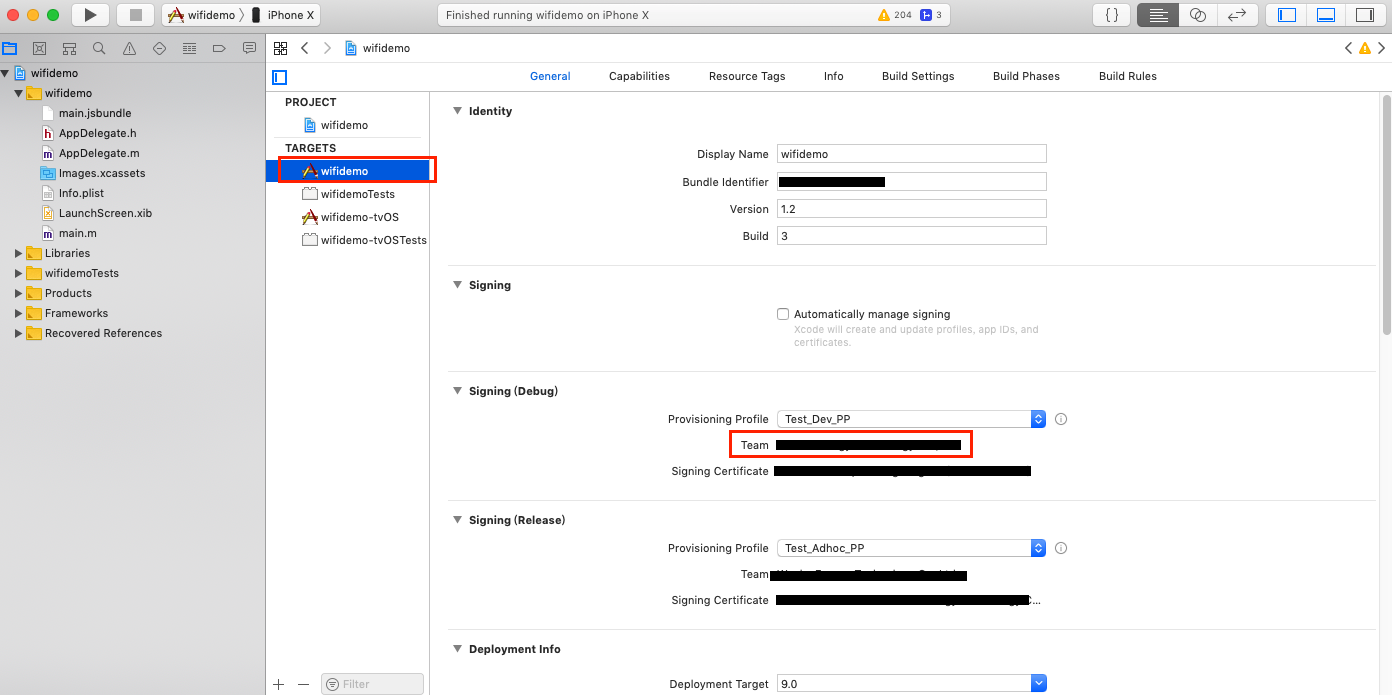Screen dimensions: 1392x695
Task: Open the Report navigator speech bubble icon
Action: point(249,48)
